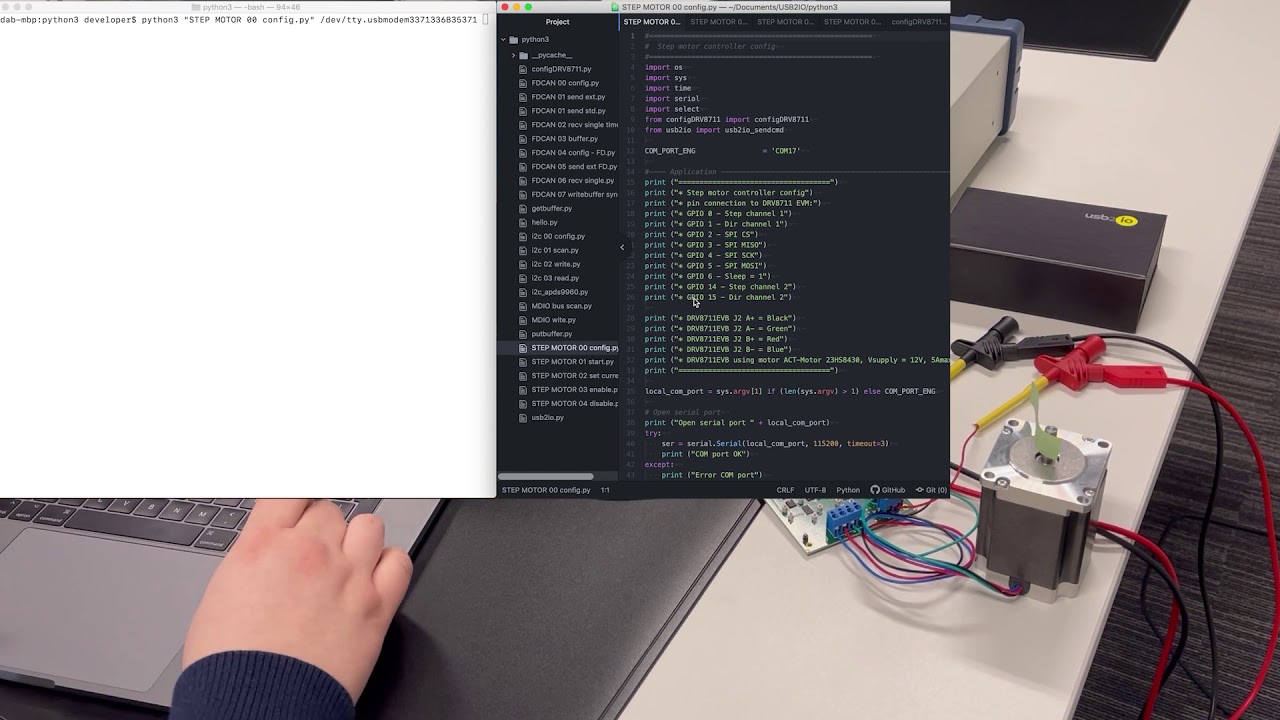Image resolution: width=1280 pixels, height=720 pixels.
Task: Open MDIO bus scan.py
Action: 561,306
